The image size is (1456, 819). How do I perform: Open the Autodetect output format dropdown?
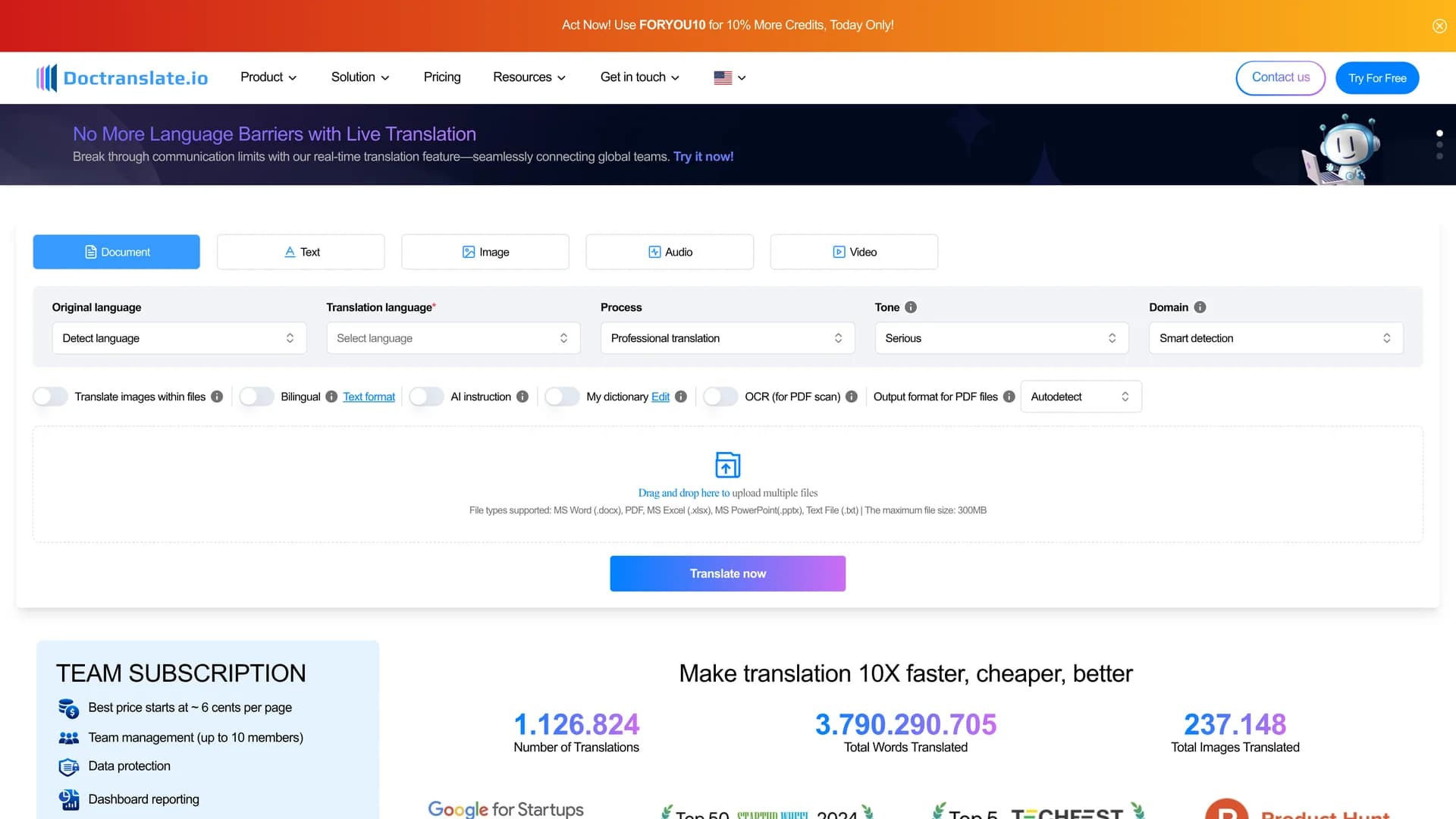pos(1081,397)
